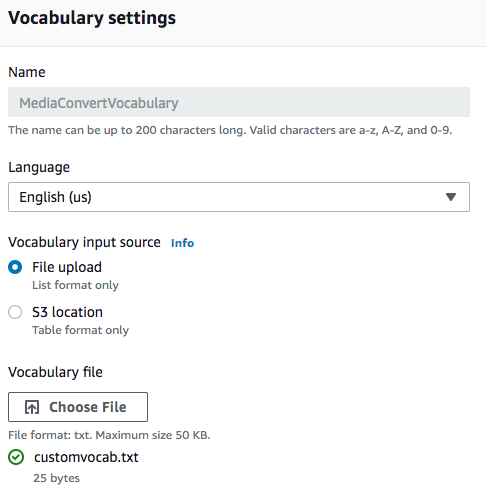The height and width of the screenshot is (495, 487).
Task: Click the Choose File button
Action: pyautogui.click(x=78, y=407)
